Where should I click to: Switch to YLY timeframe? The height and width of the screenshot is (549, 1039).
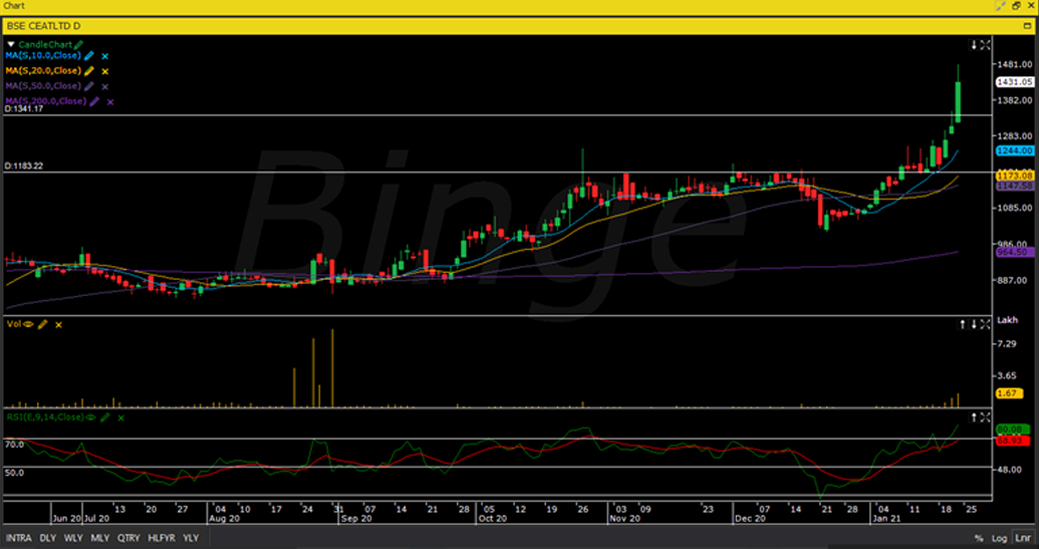(x=191, y=538)
